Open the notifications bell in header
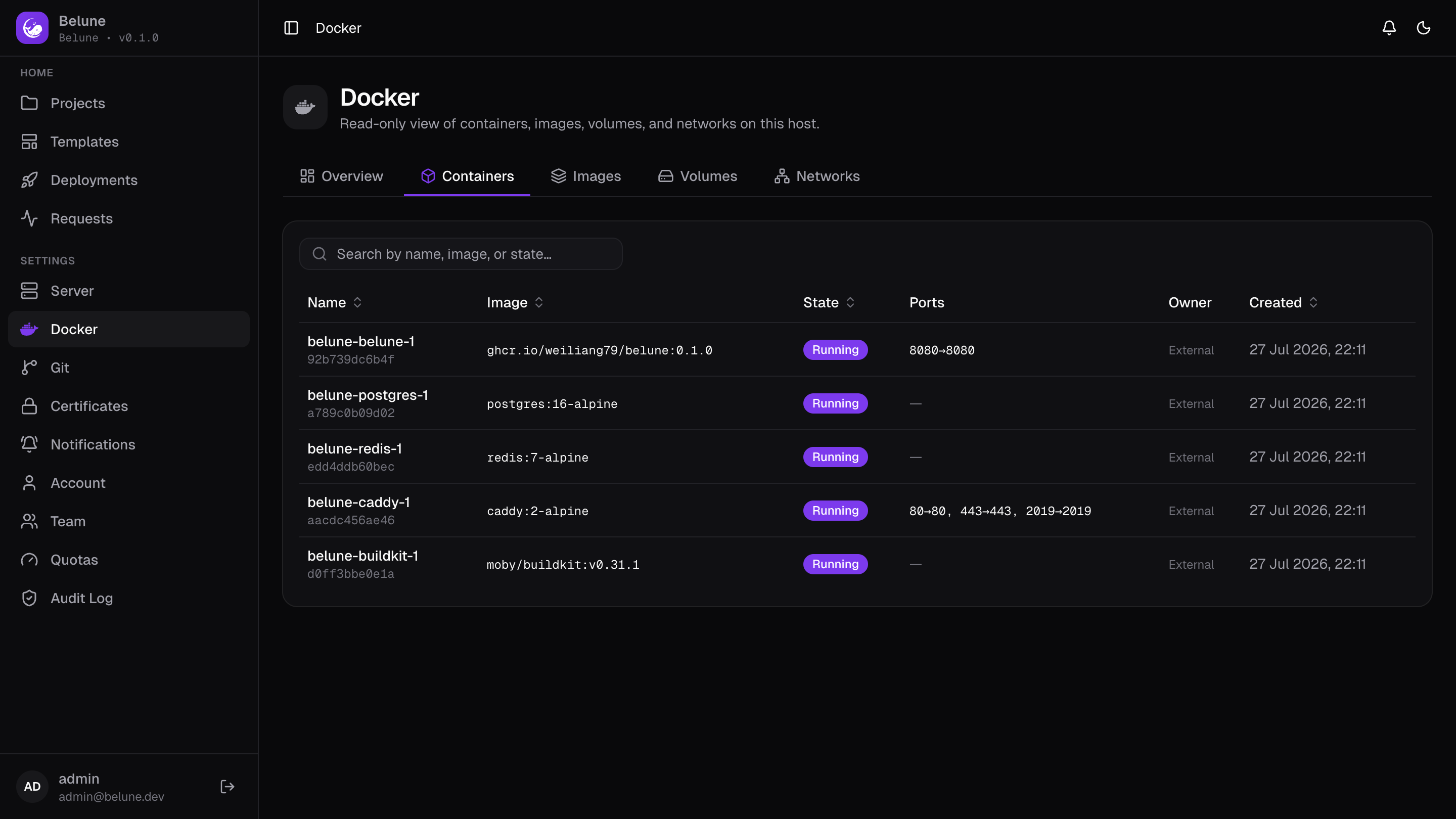The height and width of the screenshot is (819, 1456). click(1389, 28)
